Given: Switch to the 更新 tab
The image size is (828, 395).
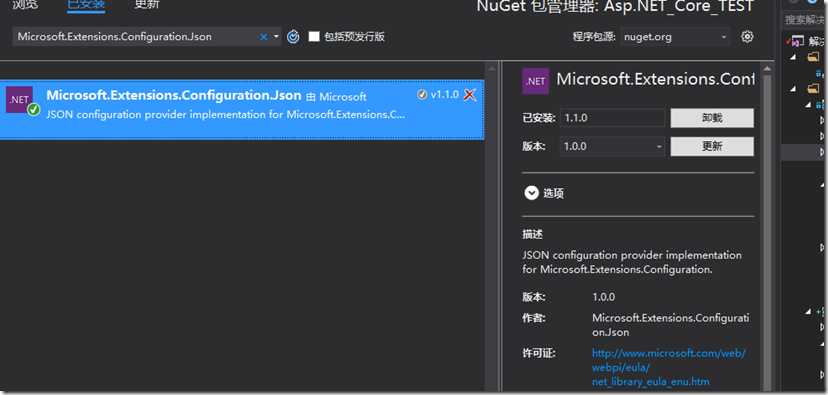Looking at the screenshot, I should (146, 5).
